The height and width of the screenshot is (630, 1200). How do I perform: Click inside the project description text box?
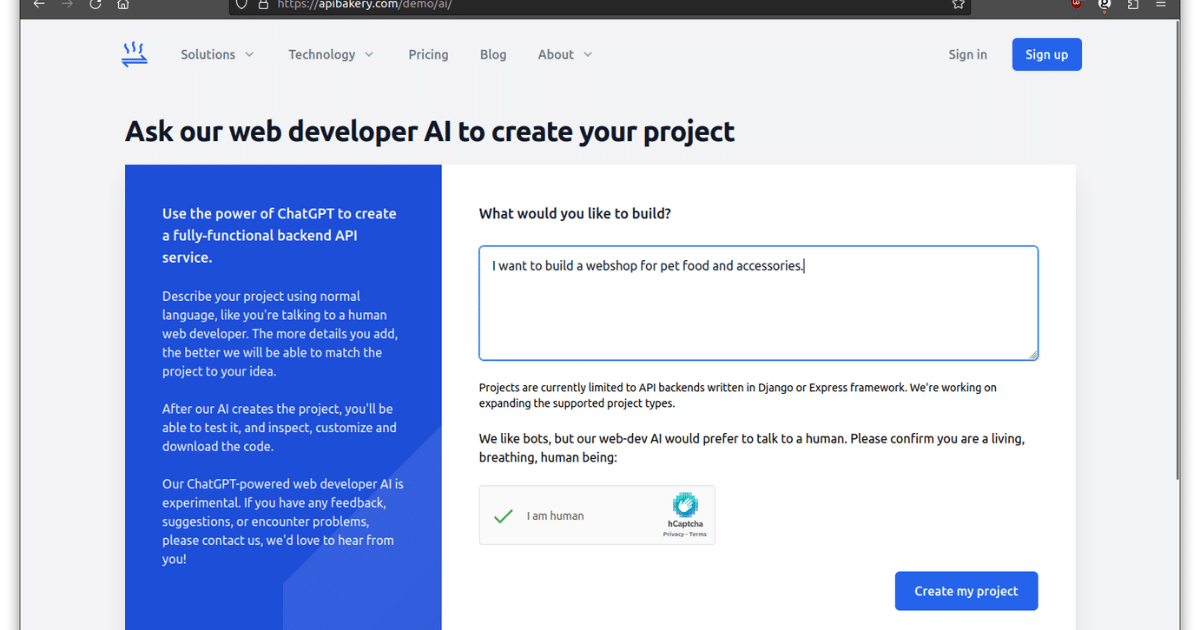758,300
